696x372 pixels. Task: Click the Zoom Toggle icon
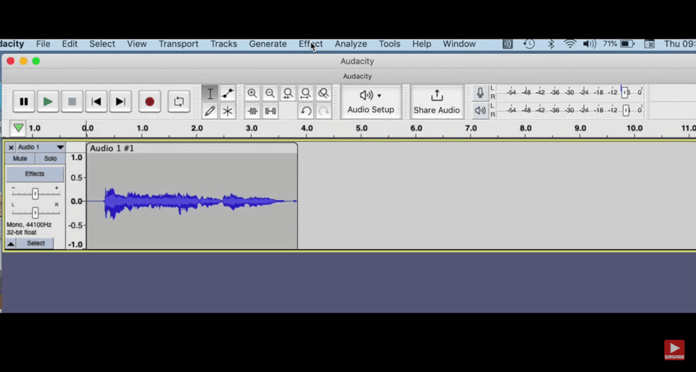click(324, 93)
